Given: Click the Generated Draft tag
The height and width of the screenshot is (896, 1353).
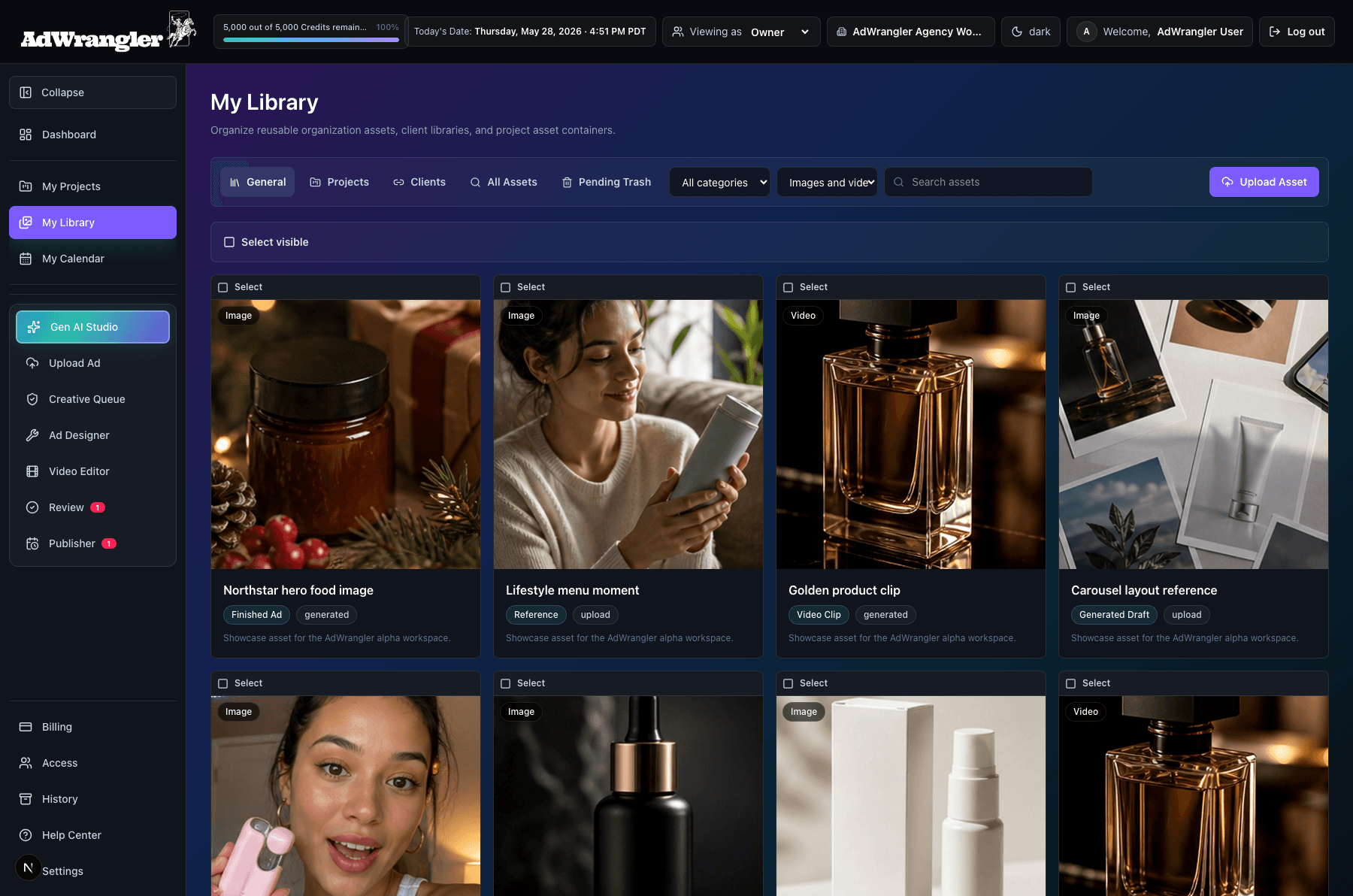Looking at the screenshot, I should click(1114, 615).
